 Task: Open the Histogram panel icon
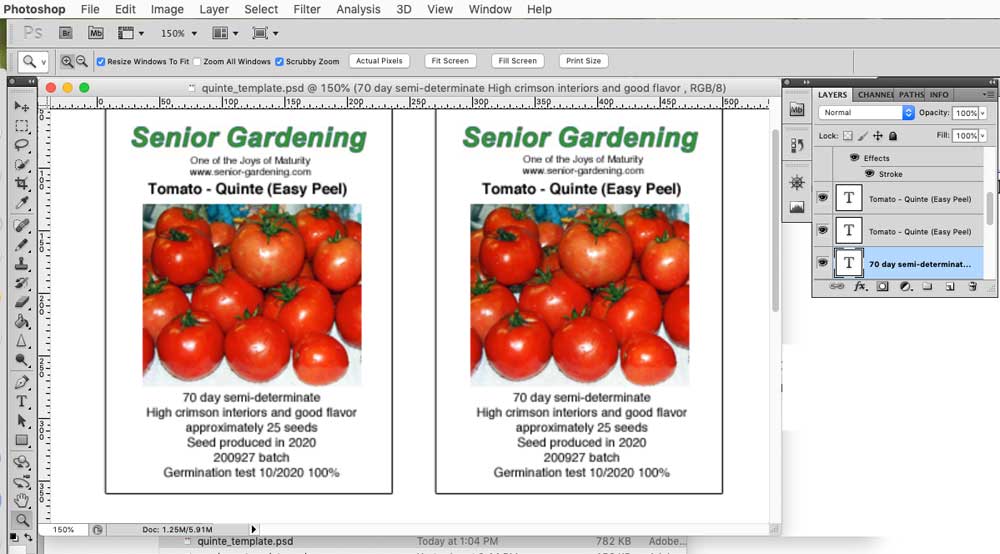pos(797,207)
